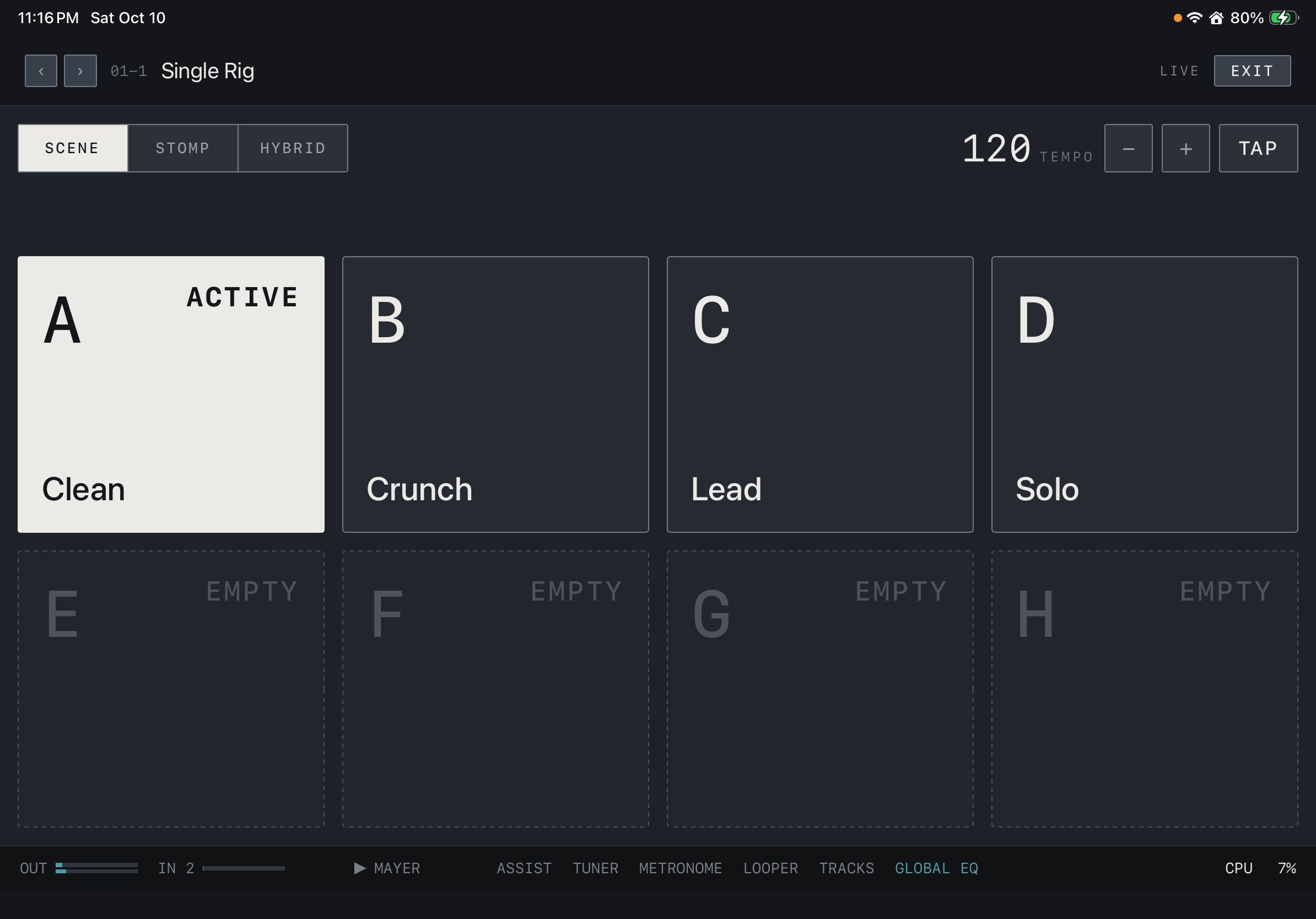Activate scene B Crunch
1316x919 pixels.
pyautogui.click(x=495, y=394)
